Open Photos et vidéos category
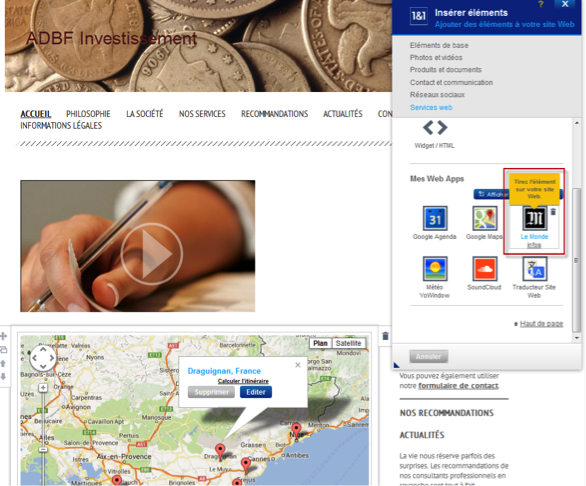This screenshot has height=486, width=586. point(436,58)
